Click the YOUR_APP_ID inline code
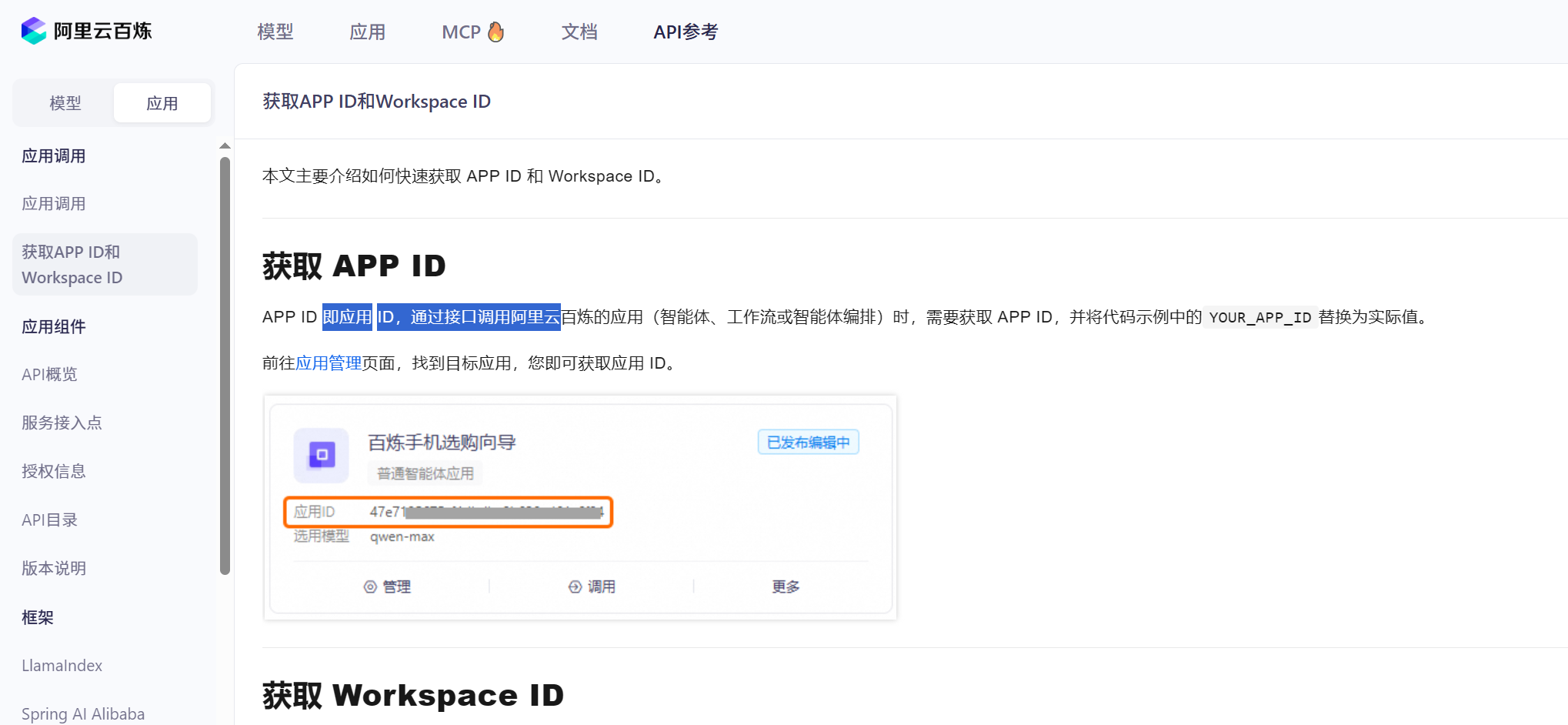The height and width of the screenshot is (725, 1568). point(1260,318)
